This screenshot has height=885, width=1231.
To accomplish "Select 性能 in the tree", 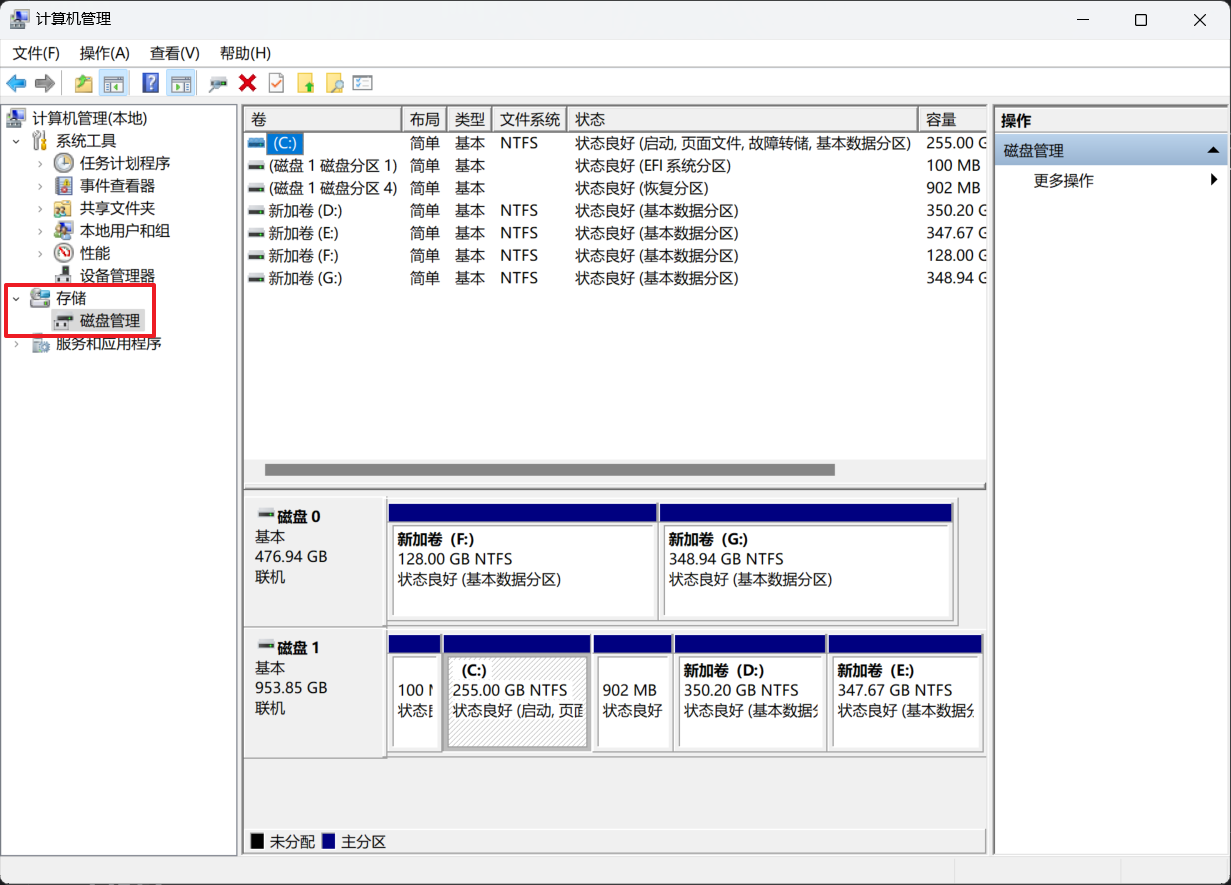I will pyautogui.click(x=95, y=253).
